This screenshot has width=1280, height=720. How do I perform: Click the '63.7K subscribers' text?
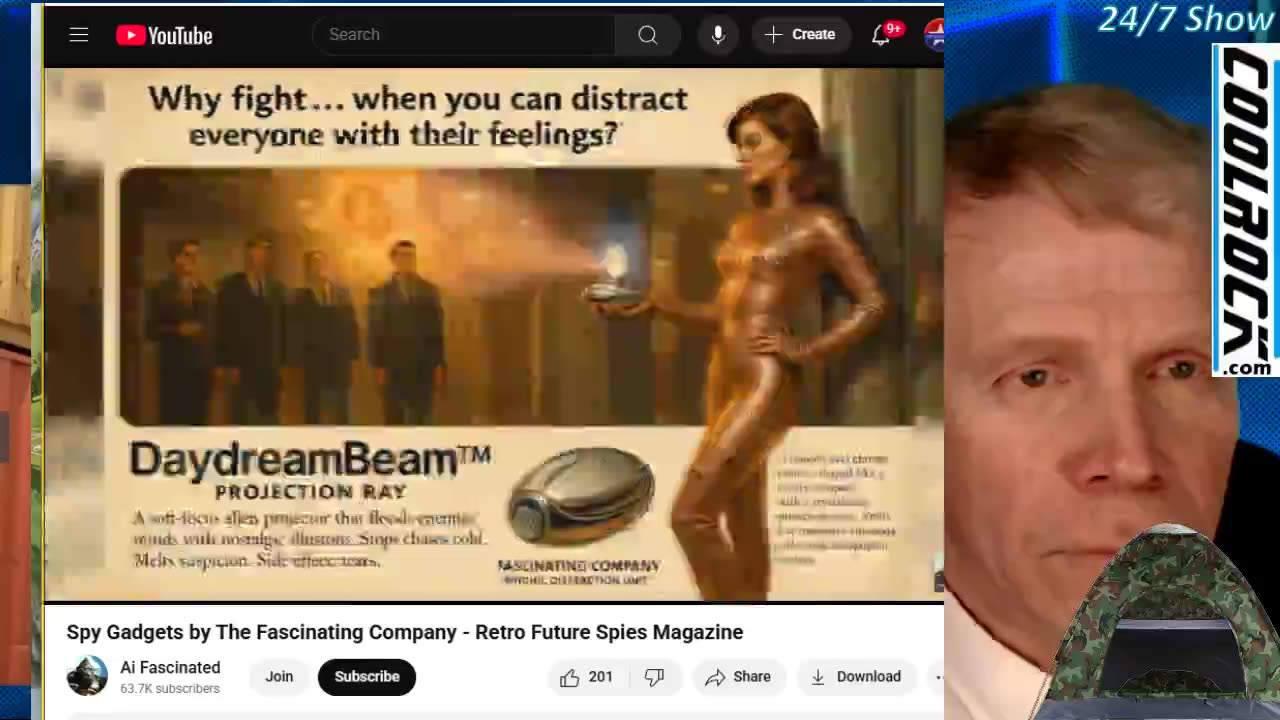170,689
